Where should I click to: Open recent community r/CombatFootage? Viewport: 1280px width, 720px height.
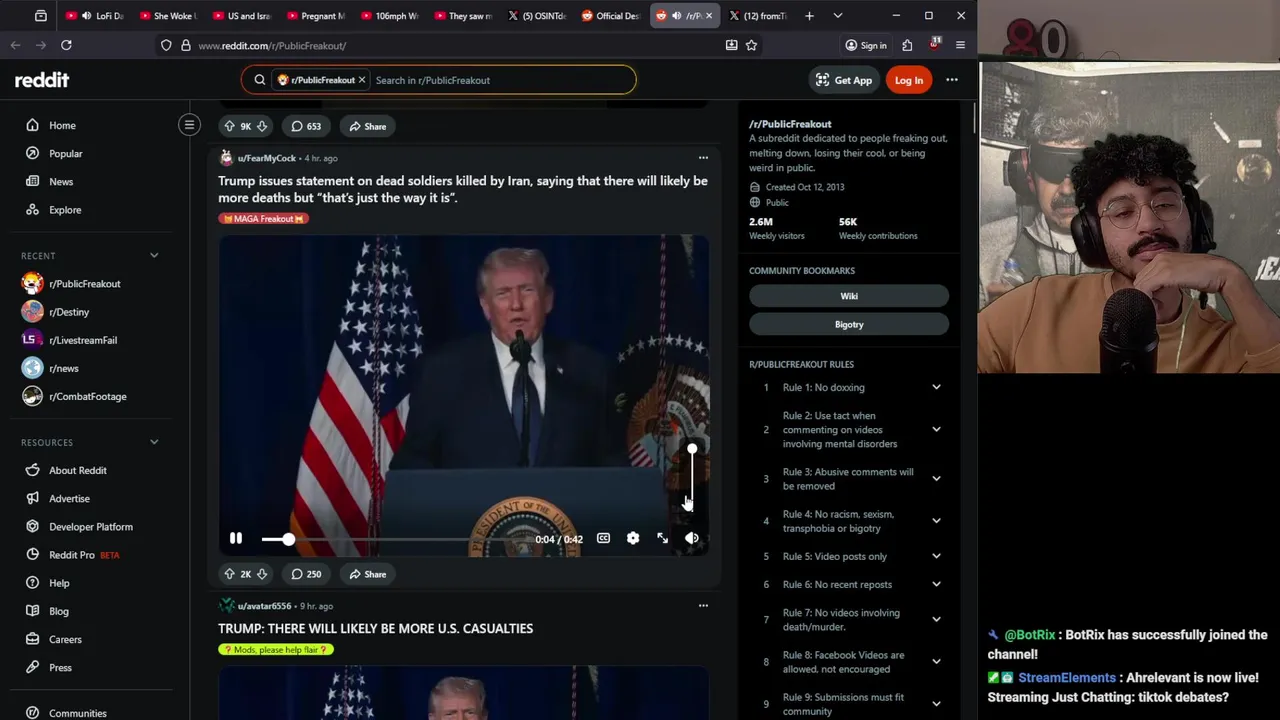pos(87,396)
